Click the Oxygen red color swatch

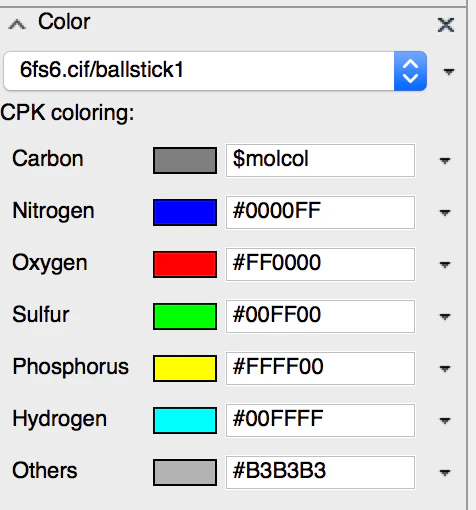[185, 264]
